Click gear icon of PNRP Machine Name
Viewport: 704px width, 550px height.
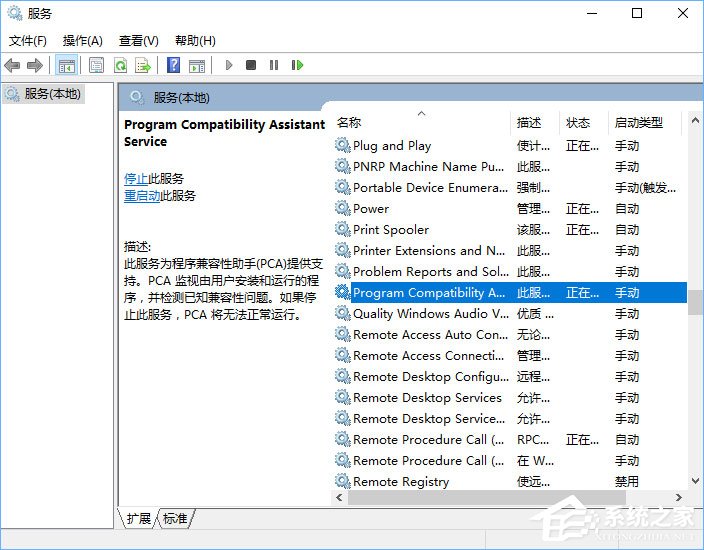point(343,166)
